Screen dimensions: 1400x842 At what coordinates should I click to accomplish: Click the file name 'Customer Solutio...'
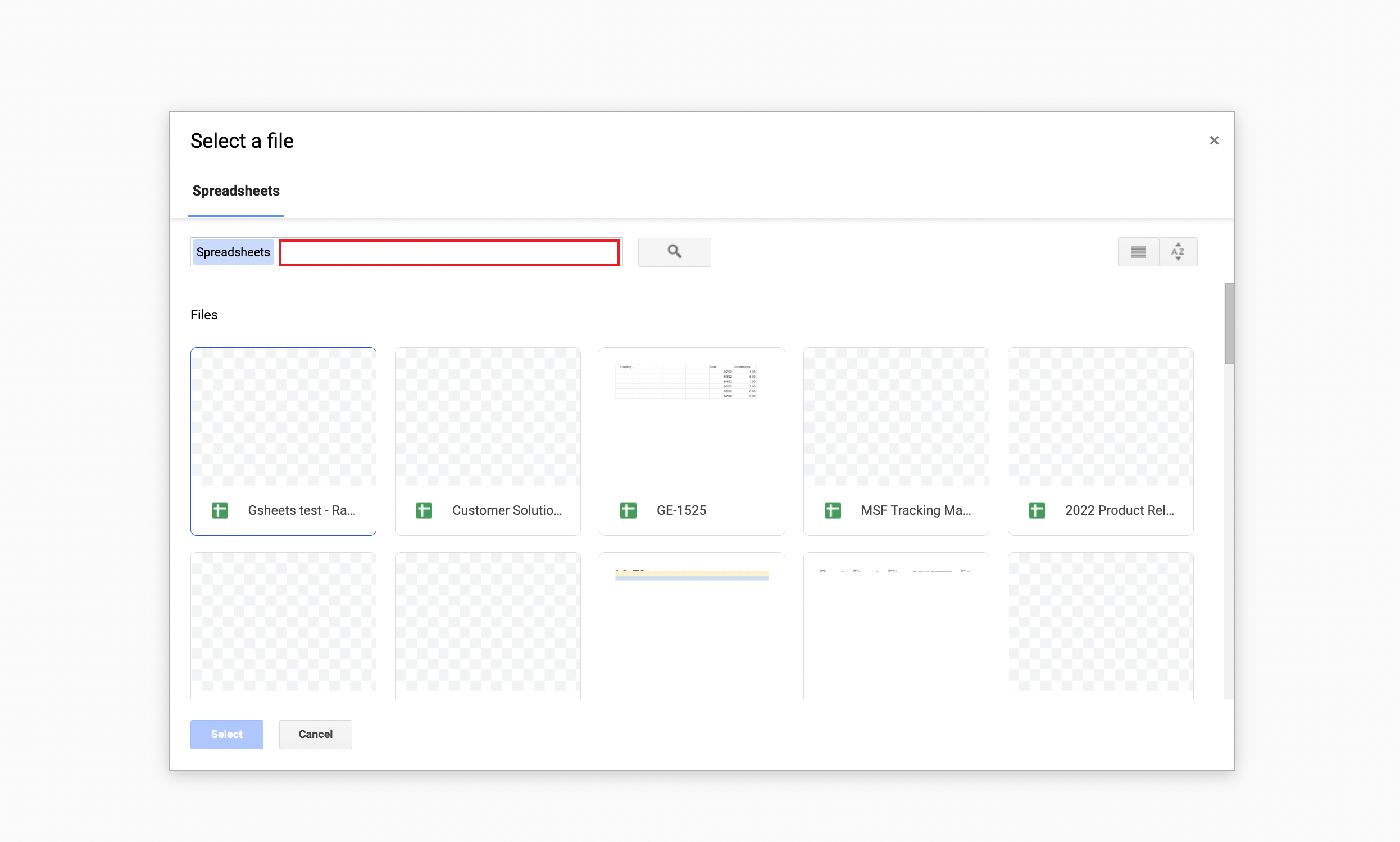507,510
